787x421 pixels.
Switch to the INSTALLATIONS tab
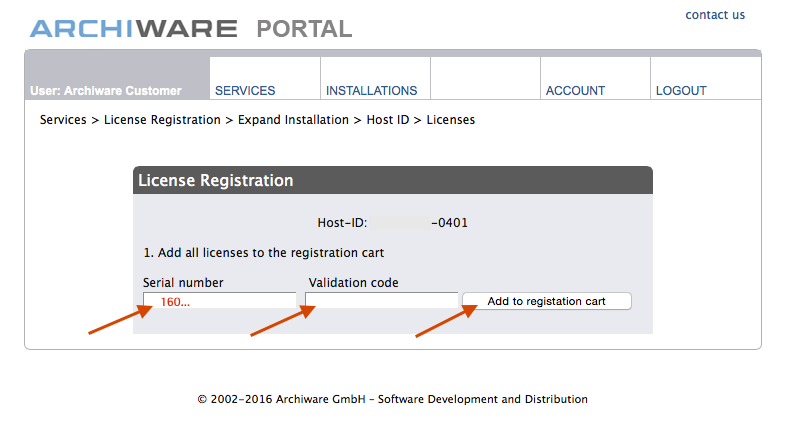coord(371,91)
